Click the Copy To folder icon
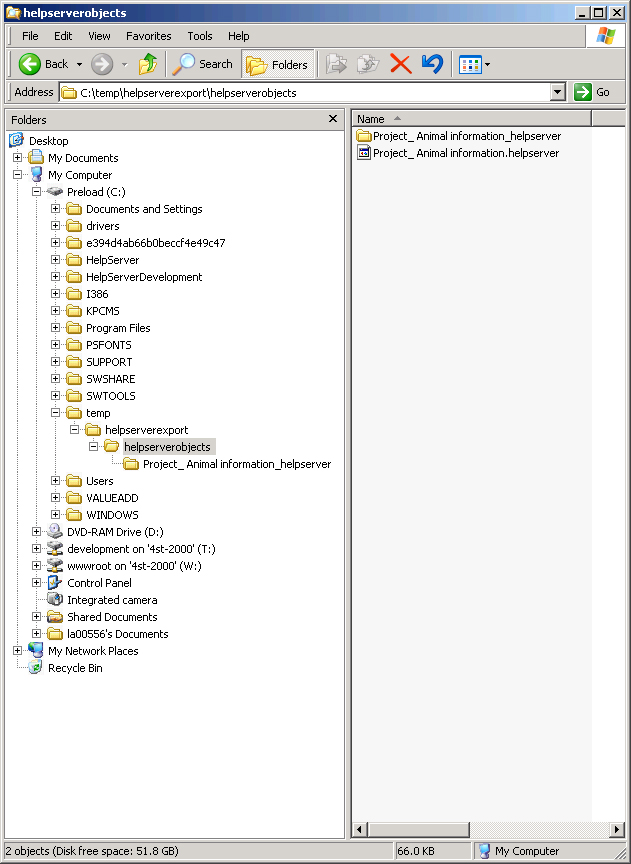This screenshot has width=631, height=864. 368,64
